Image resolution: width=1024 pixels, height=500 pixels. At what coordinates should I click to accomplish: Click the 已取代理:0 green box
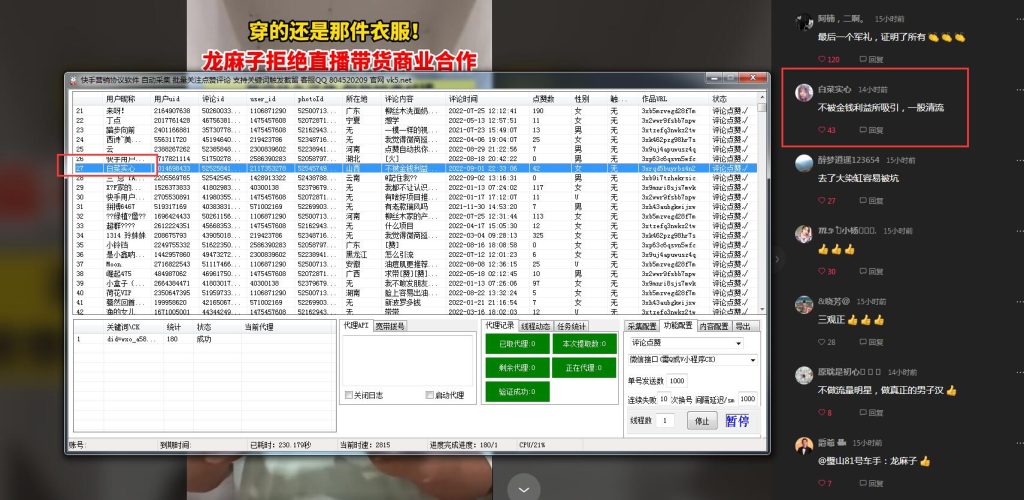point(517,344)
